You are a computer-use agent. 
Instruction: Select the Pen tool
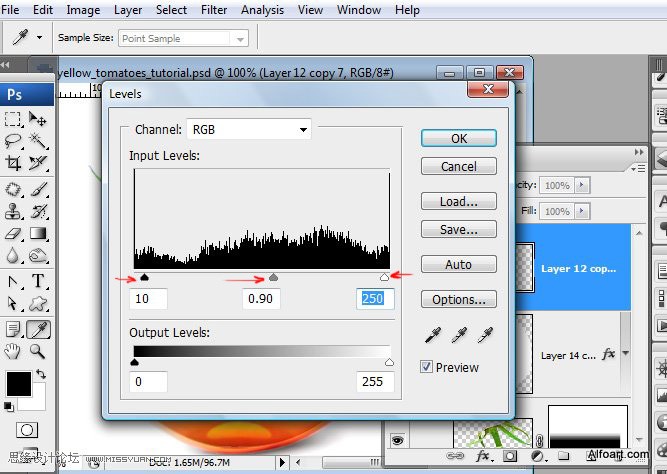click(x=13, y=281)
